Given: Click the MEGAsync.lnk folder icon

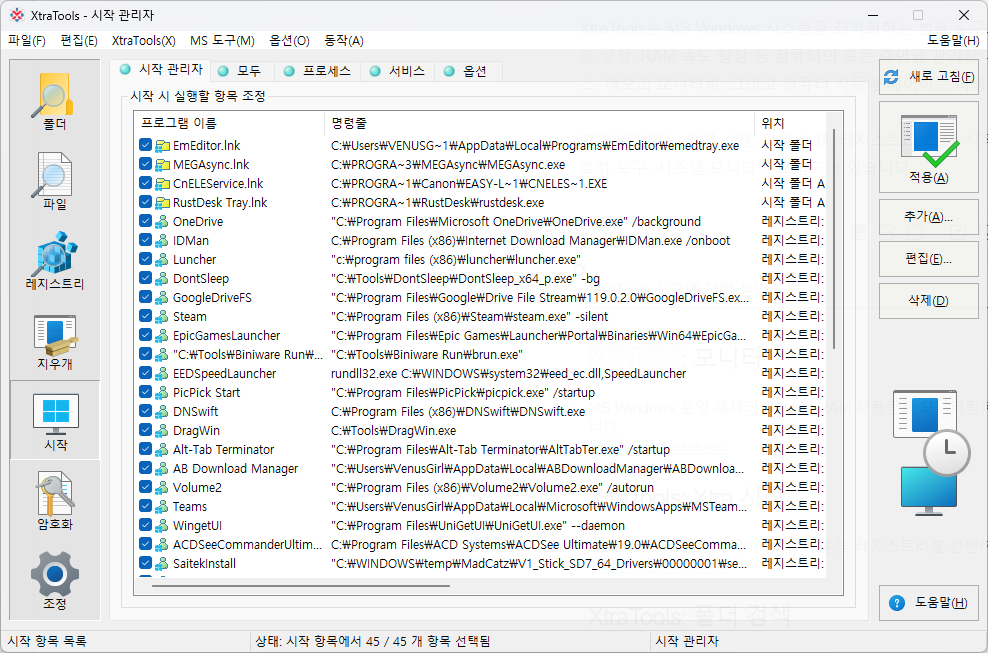Looking at the screenshot, I should point(163,165).
